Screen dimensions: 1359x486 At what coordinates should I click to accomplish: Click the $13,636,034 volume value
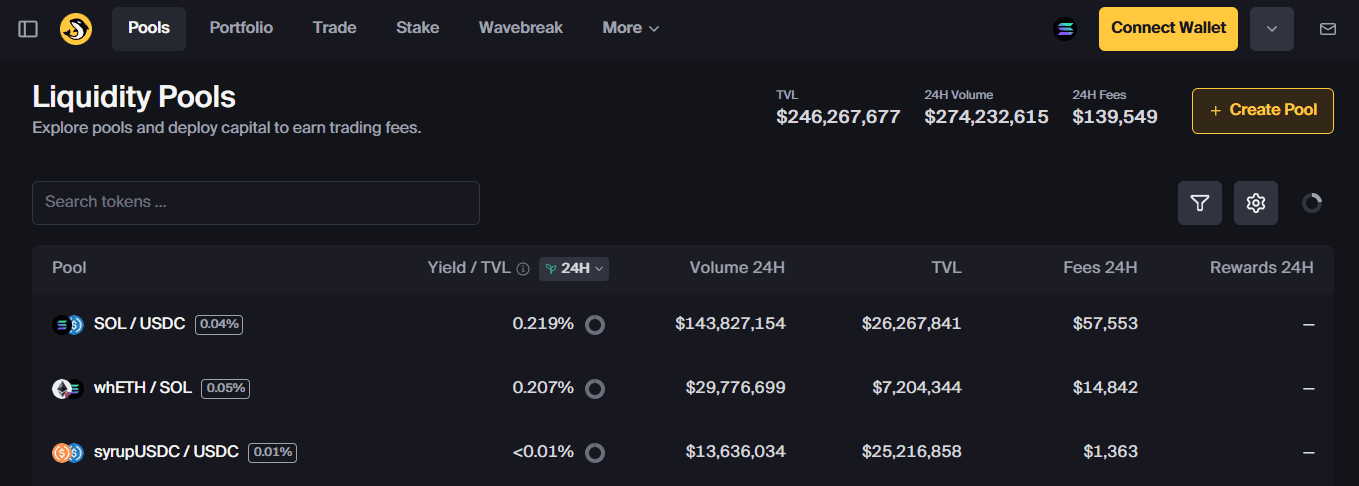tap(735, 452)
